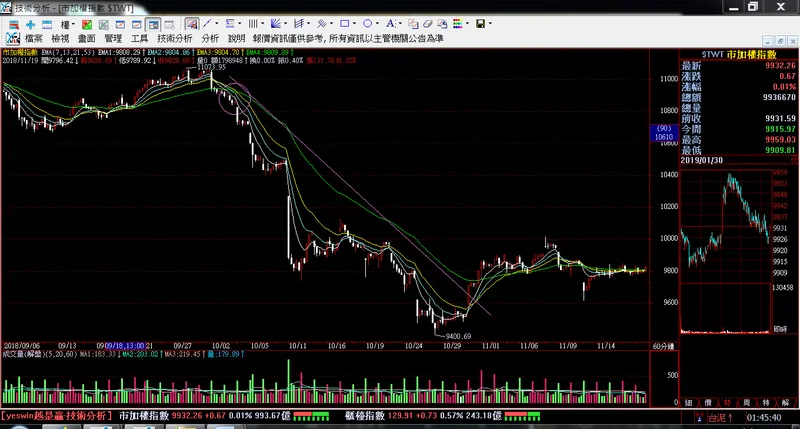The image size is (800, 429).
Task: Expand the vertical cycle lines dropdown
Action: [x=262, y=23]
